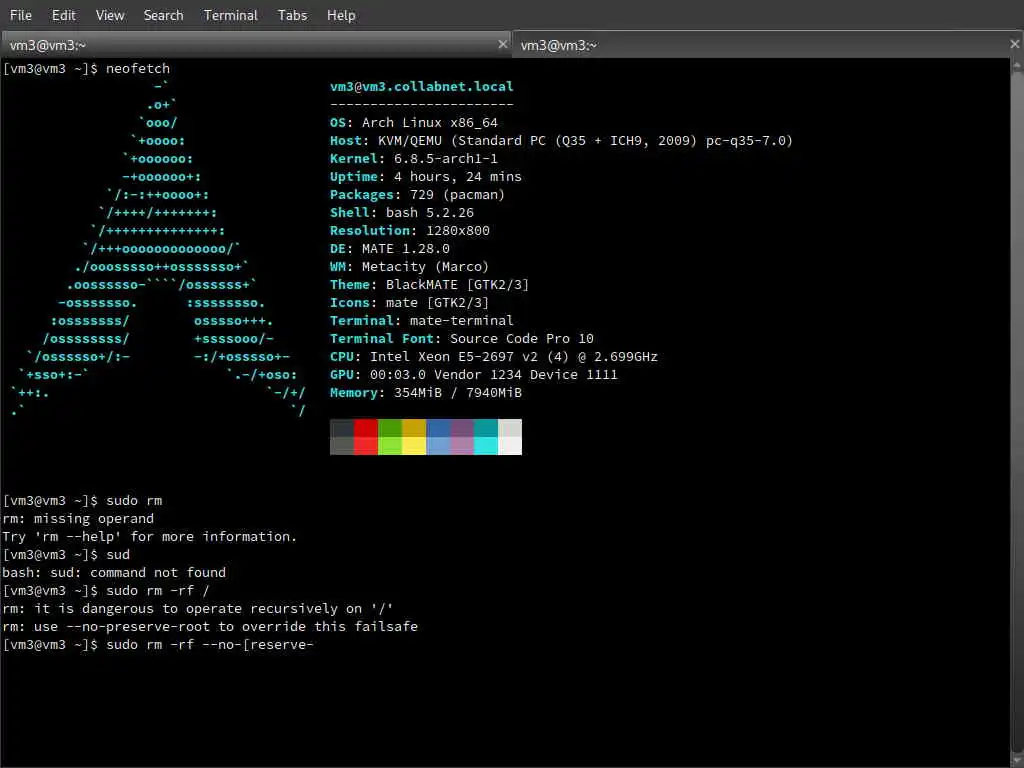Click the bright cyan color block

486,445
